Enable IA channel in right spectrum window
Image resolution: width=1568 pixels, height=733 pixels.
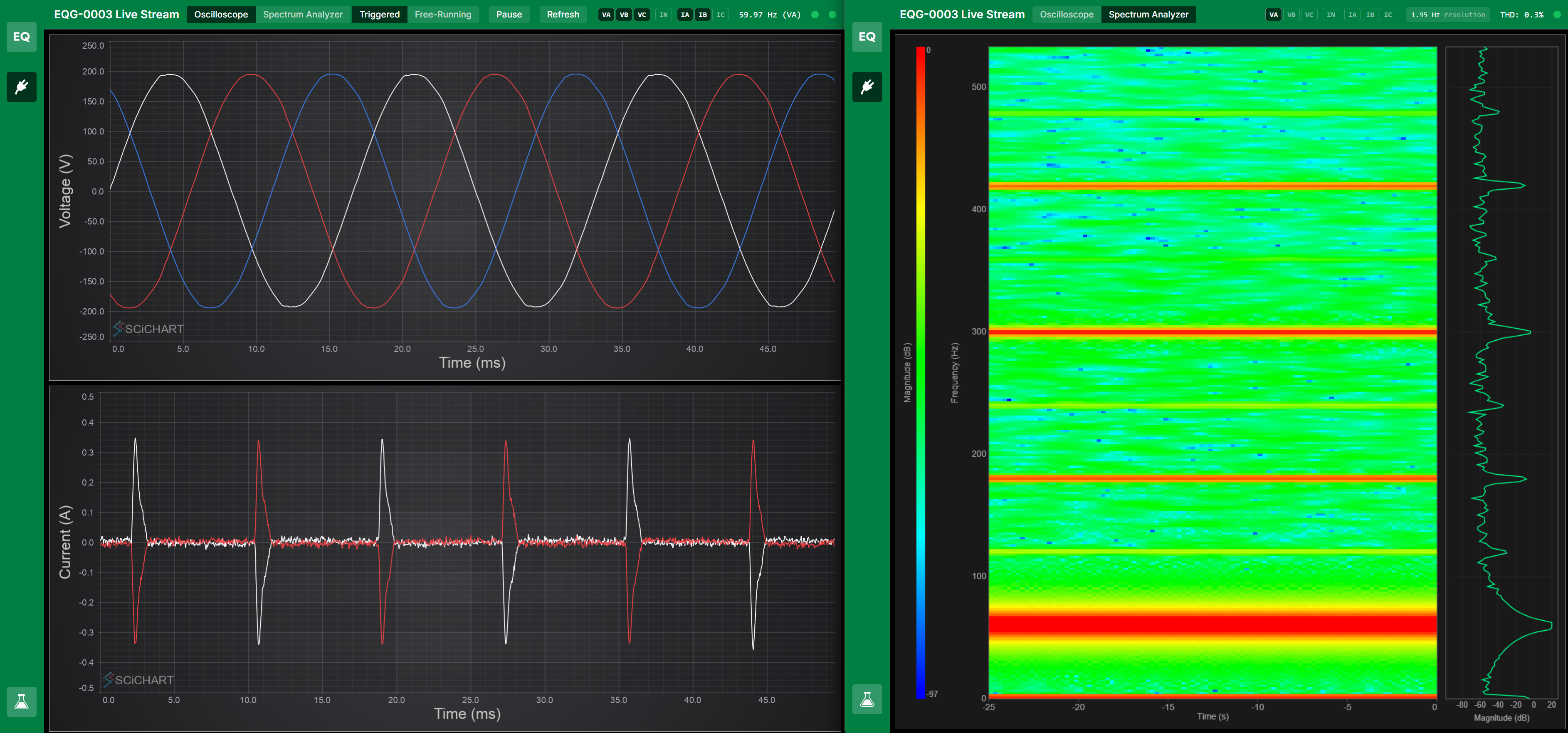[x=1353, y=15]
